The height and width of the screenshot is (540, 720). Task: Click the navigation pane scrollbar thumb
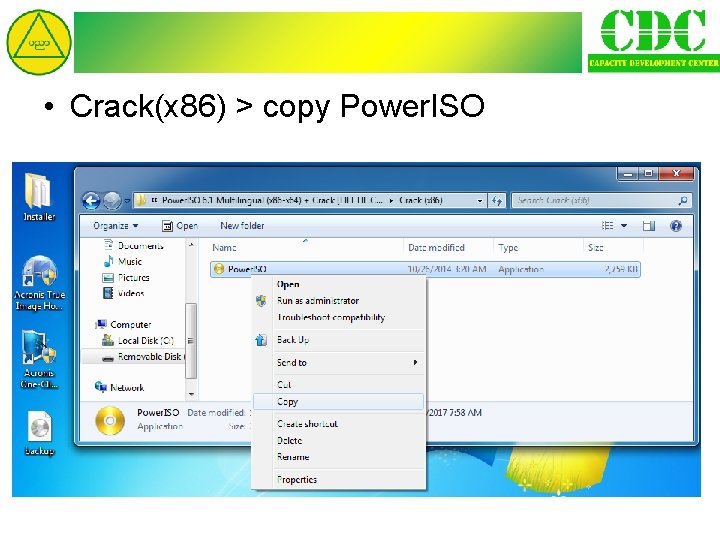click(191, 341)
